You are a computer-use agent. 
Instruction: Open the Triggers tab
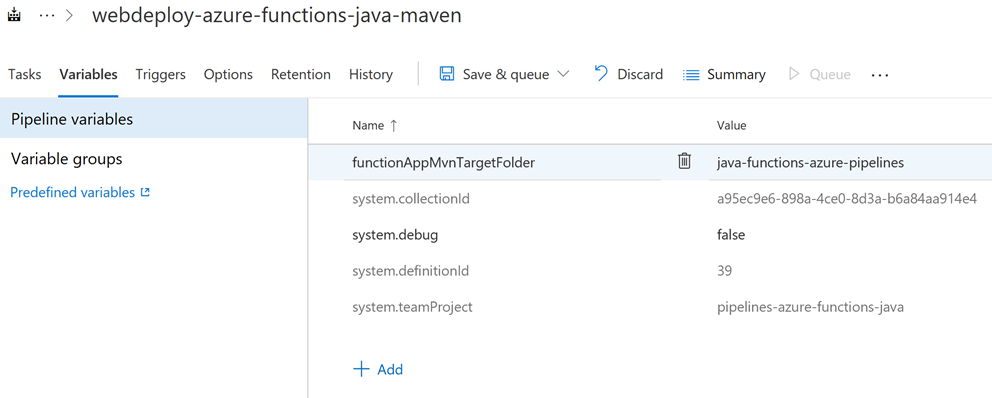point(161,75)
